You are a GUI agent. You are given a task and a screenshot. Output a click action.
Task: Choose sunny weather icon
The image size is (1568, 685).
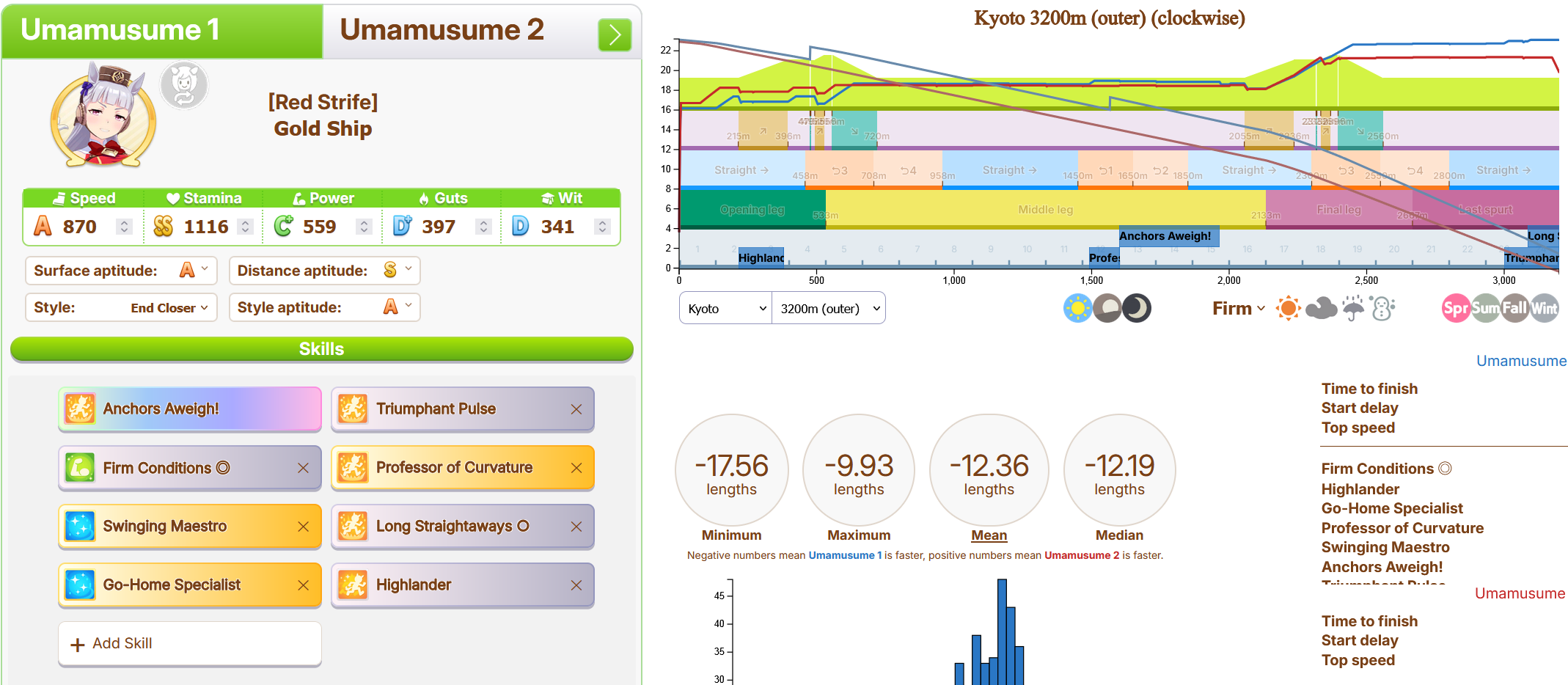click(x=1288, y=309)
